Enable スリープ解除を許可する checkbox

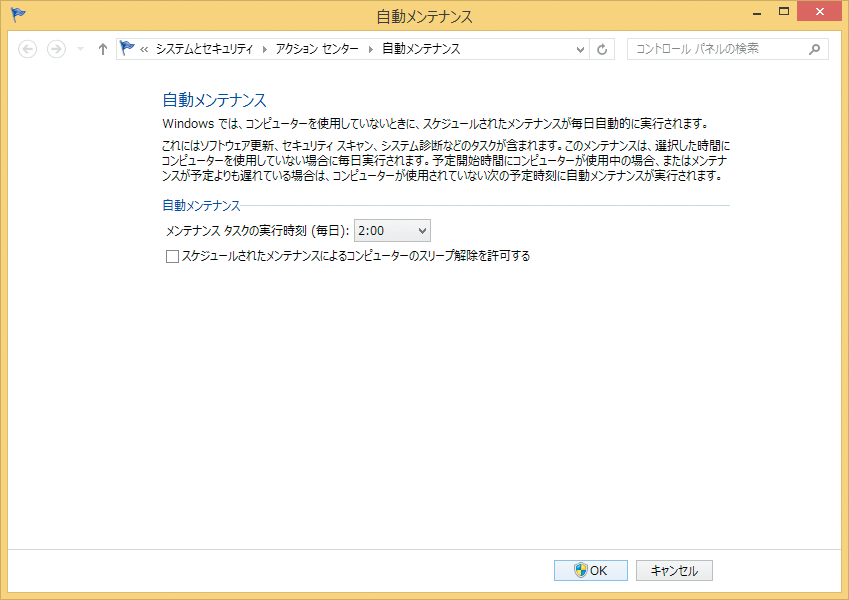[x=172, y=256]
